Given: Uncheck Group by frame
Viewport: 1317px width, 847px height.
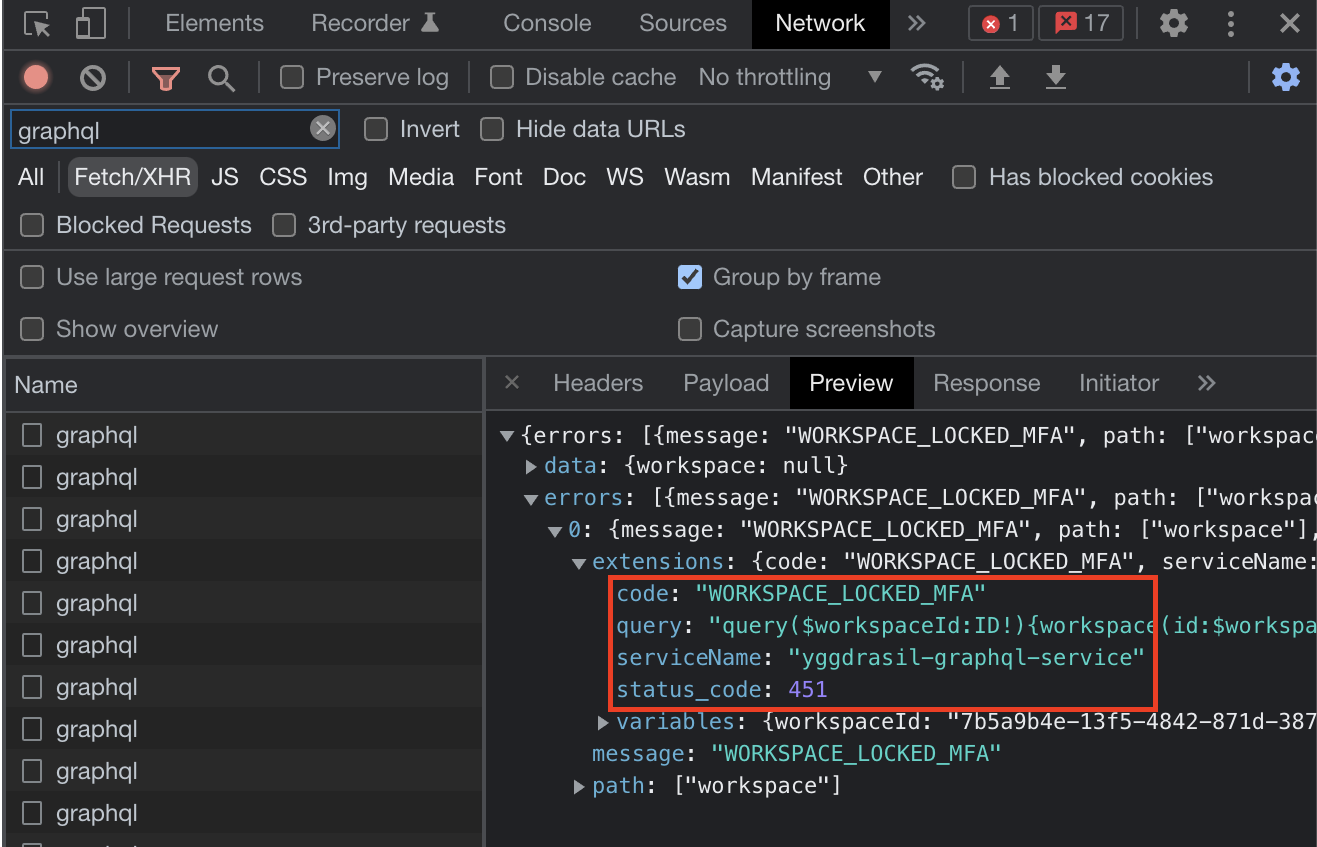Looking at the screenshot, I should pos(690,277).
